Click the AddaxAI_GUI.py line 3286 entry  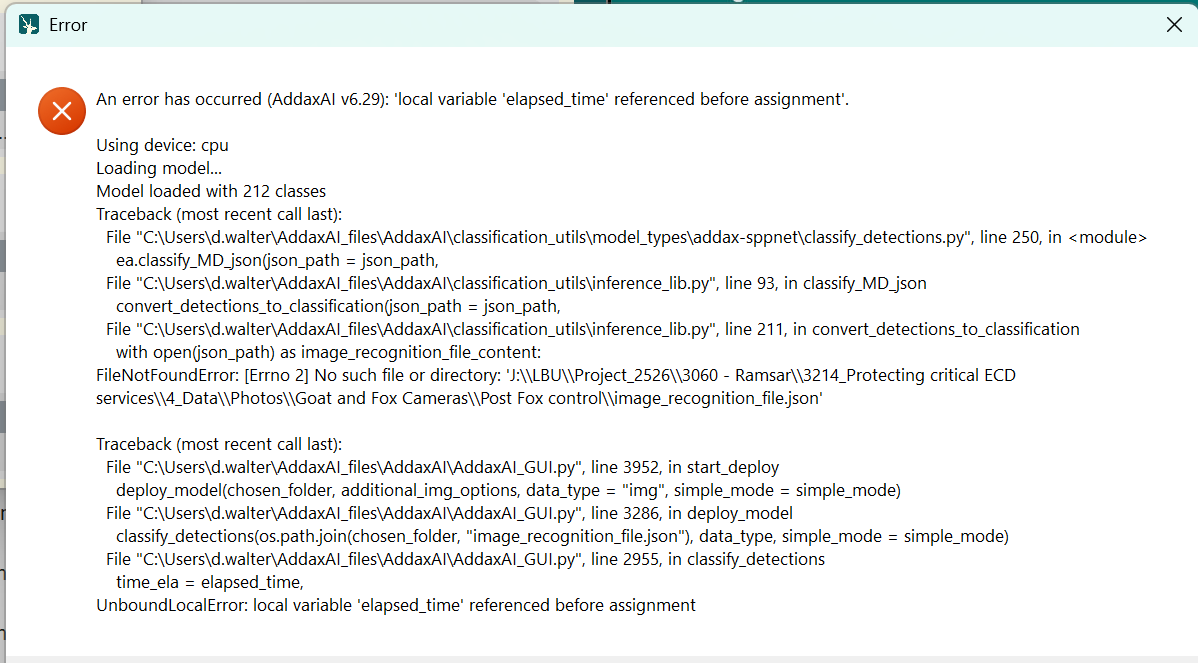click(448, 513)
